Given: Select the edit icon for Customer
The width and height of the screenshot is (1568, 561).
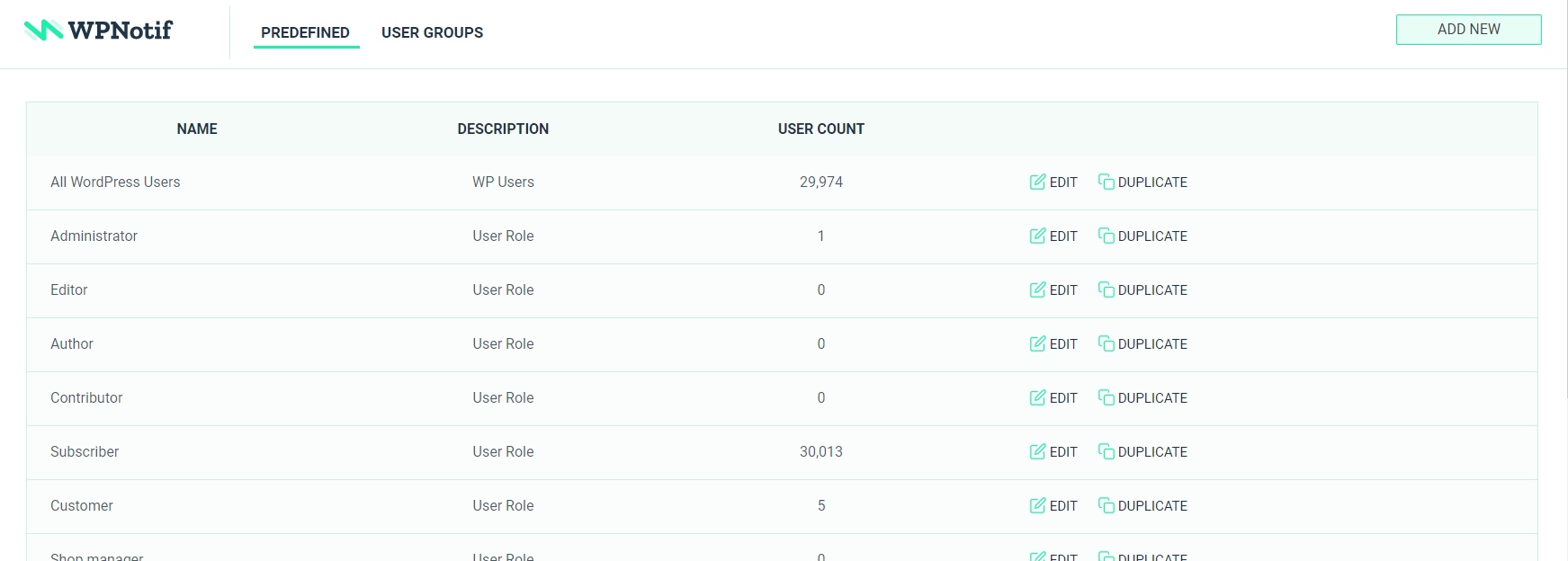Looking at the screenshot, I should (x=1037, y=505).
